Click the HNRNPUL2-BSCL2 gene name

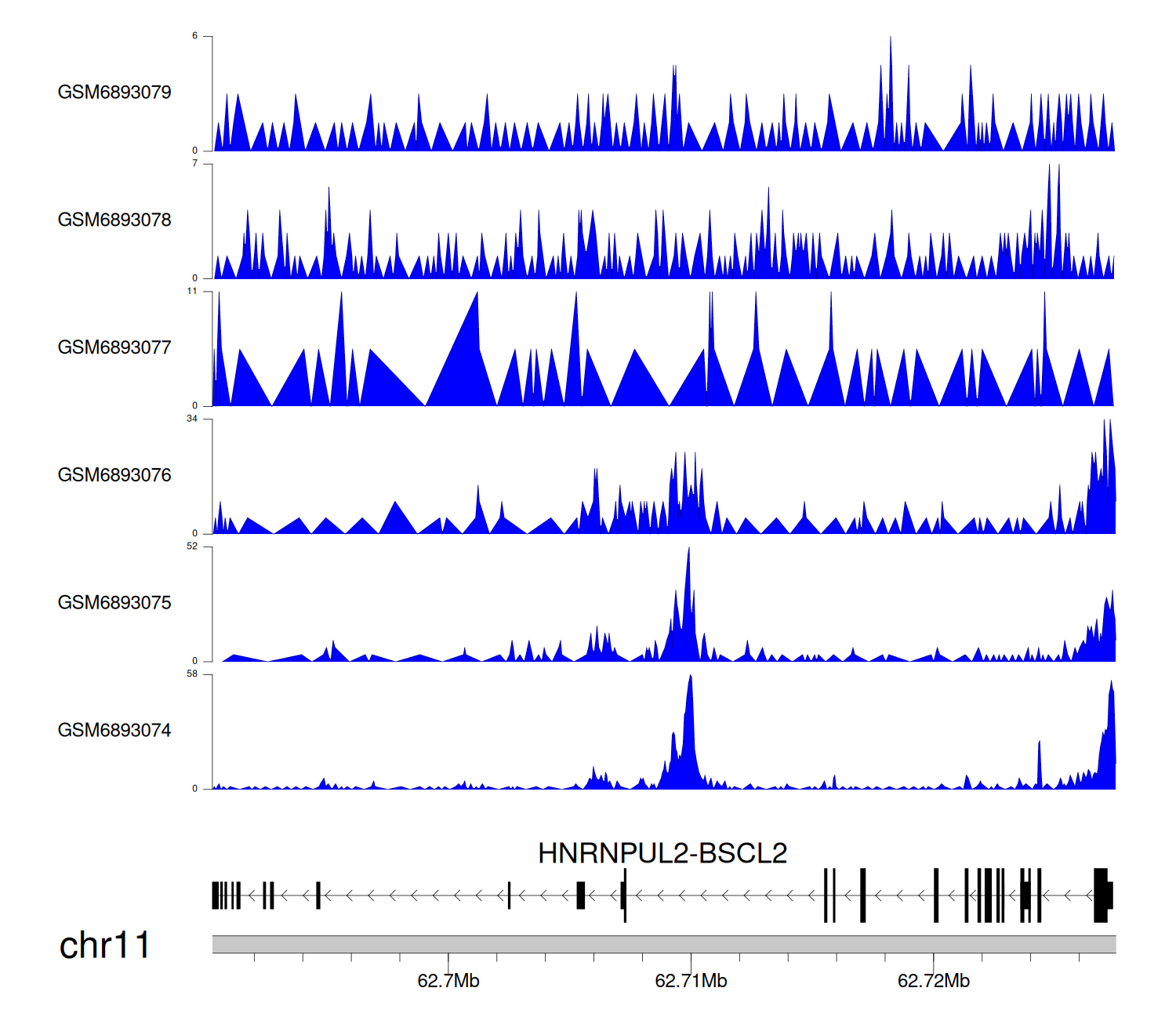[662, 853]
